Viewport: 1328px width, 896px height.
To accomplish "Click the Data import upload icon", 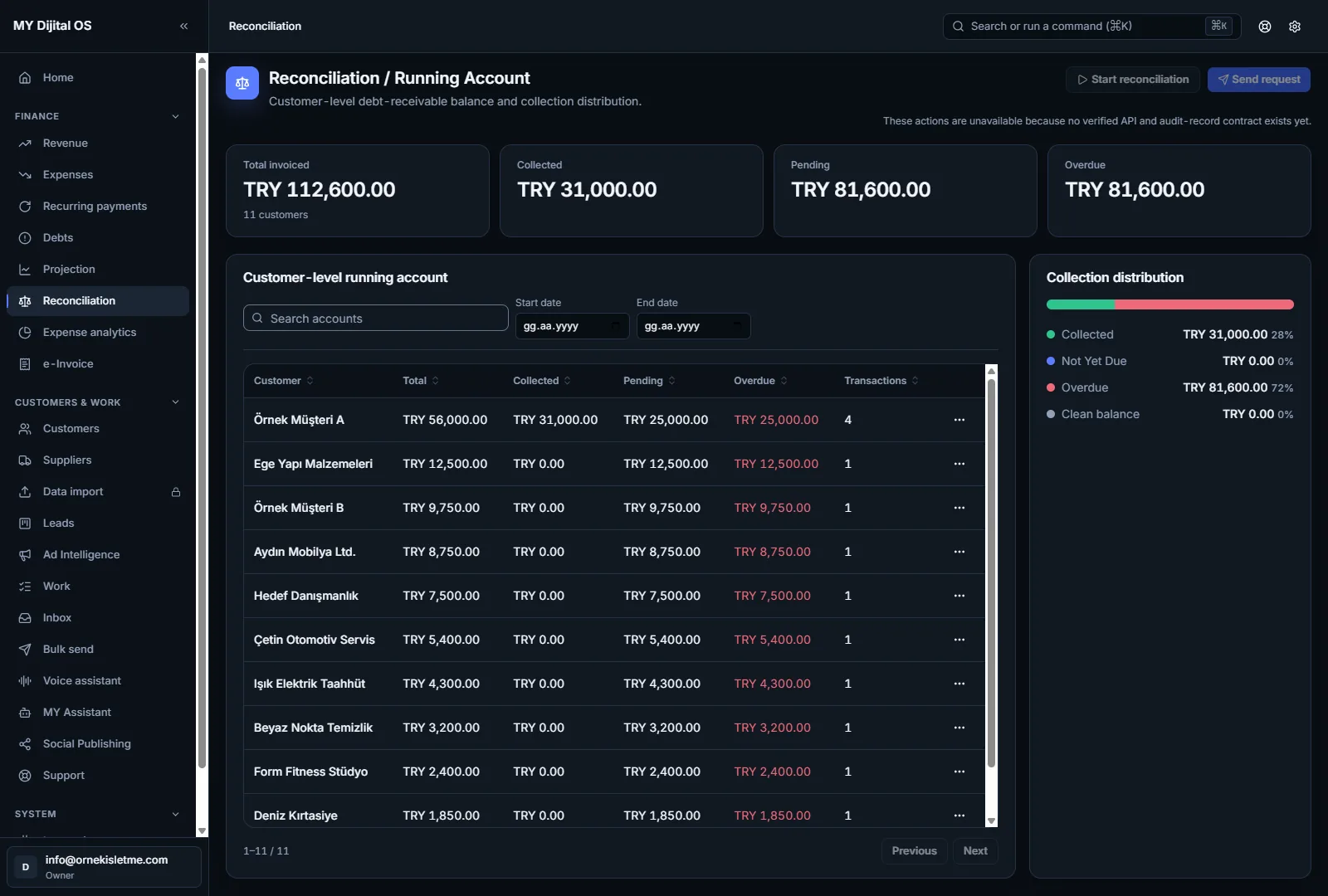I will coord(25,492).
